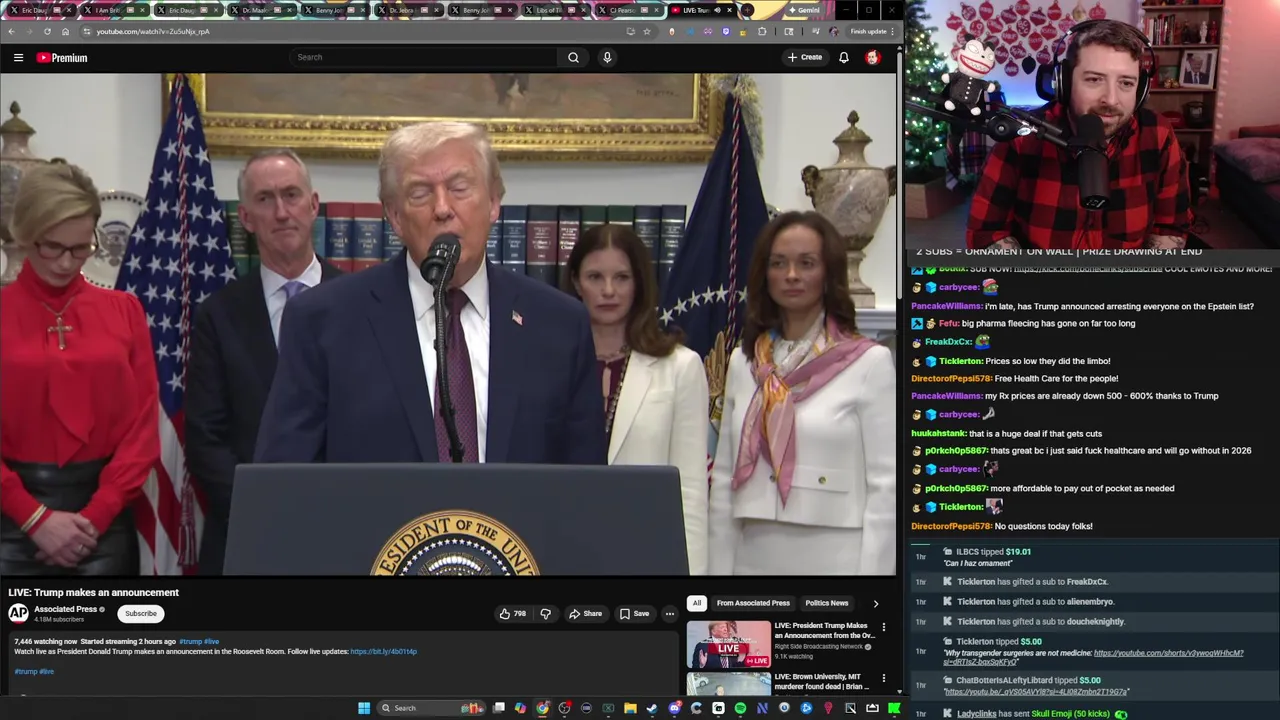This screenshot has height=720, width=1280.
Task: Go to the browser home page
Action: [65, 31]
